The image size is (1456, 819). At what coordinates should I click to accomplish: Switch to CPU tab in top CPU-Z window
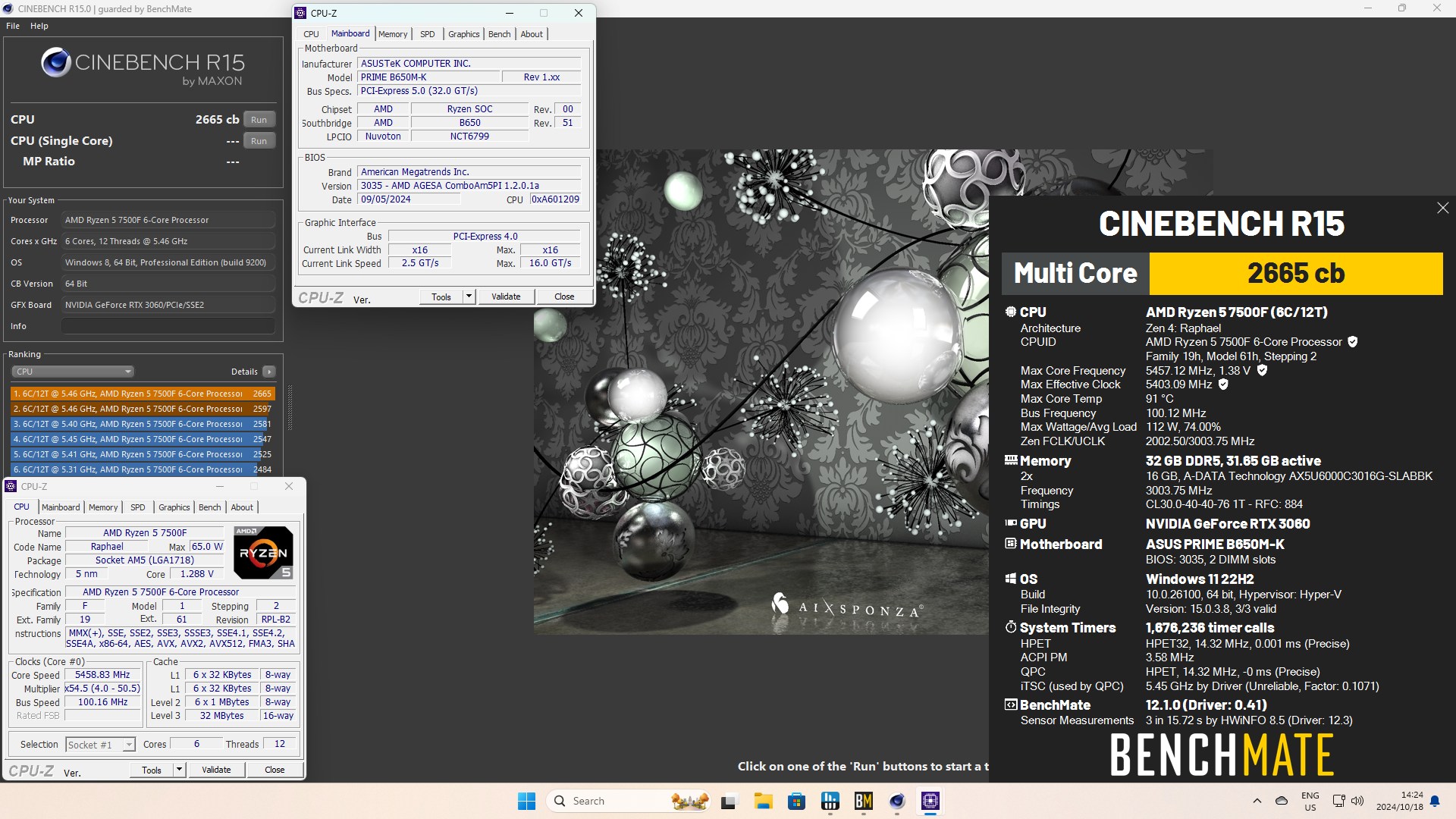(311, 34)
